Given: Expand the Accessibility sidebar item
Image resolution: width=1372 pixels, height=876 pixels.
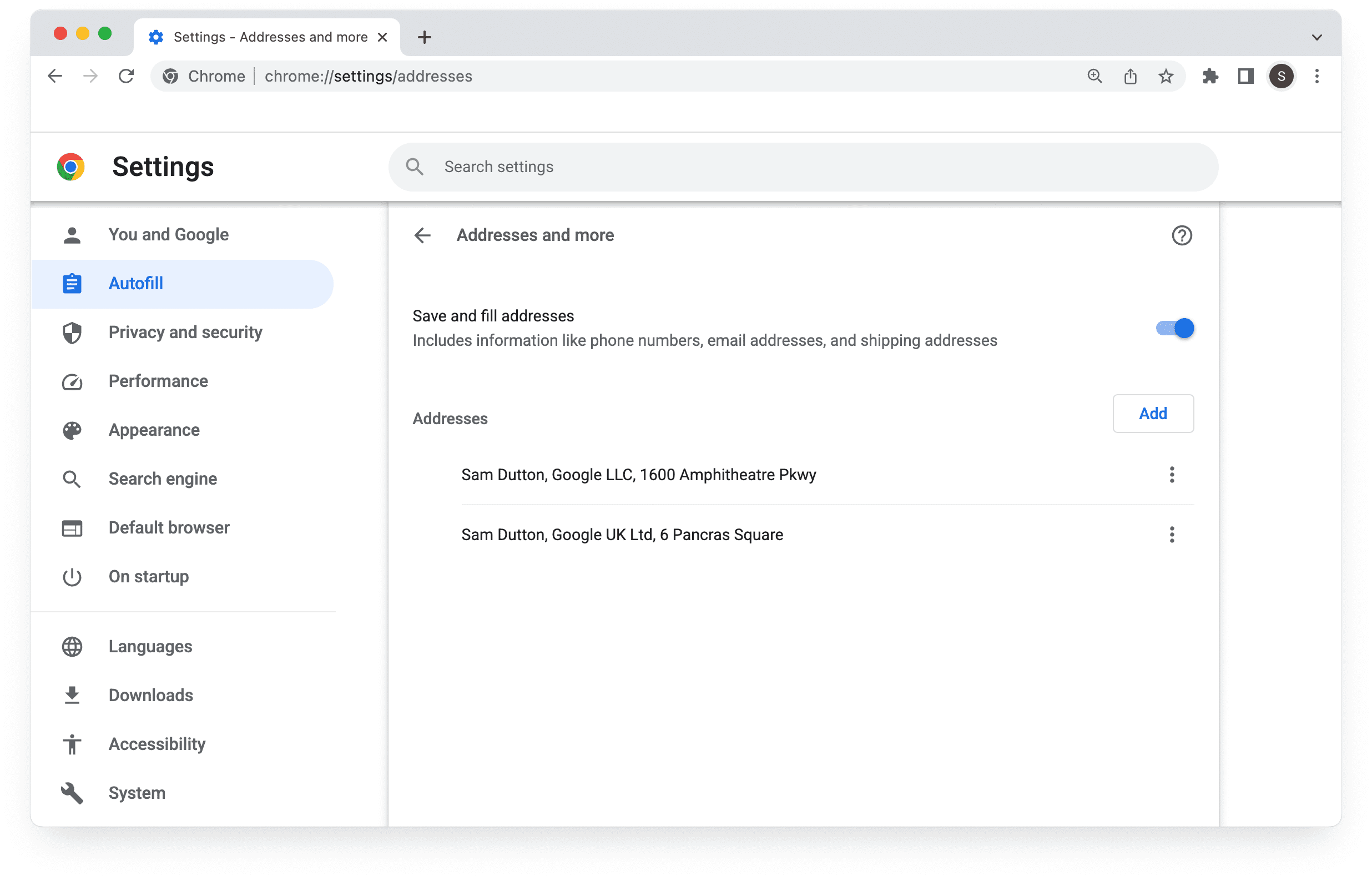Looking at the screenshot, I should (x=157, y=744).
